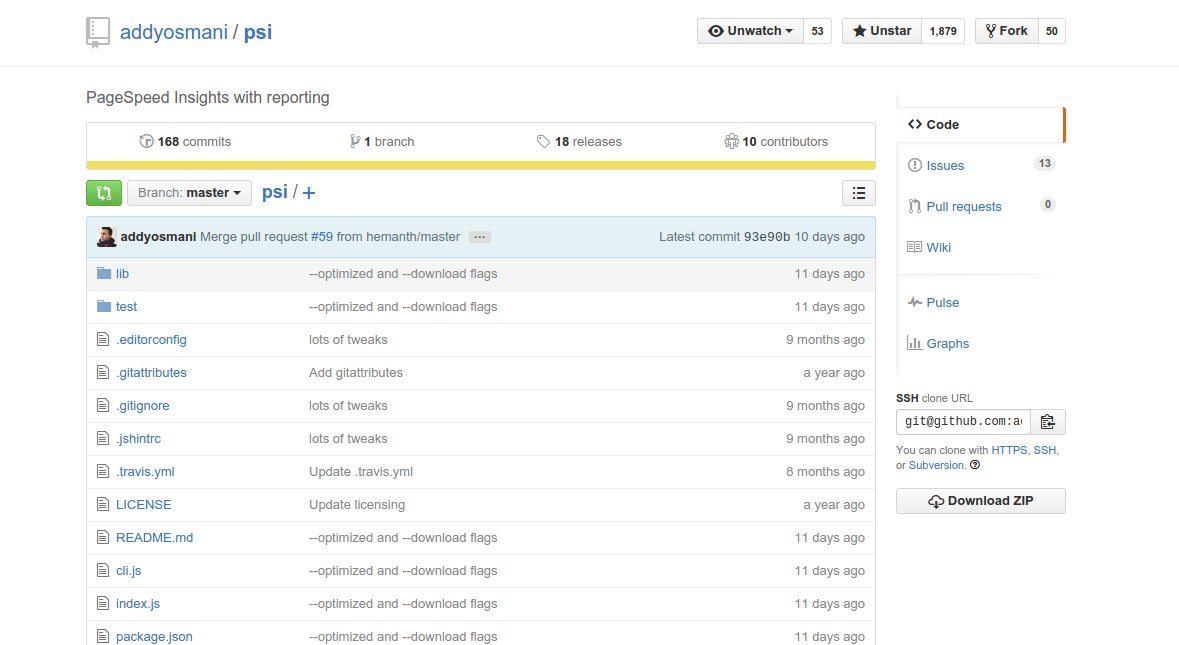Open 'Add gitattributes' commit message
Screen dimensions: 1179x645
[x=356, y=373]
